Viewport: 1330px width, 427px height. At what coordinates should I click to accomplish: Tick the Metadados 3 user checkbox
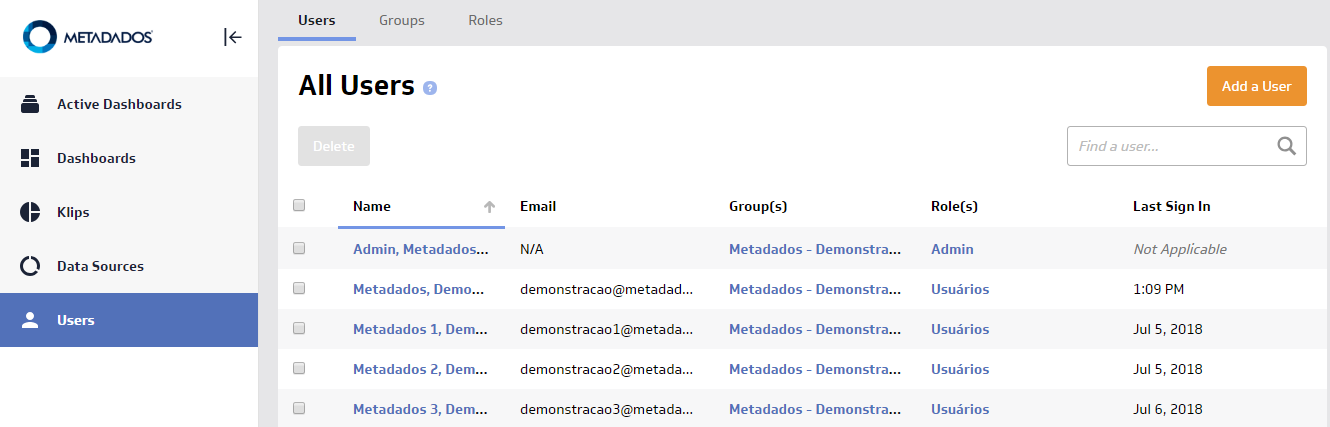coord(299,408)
